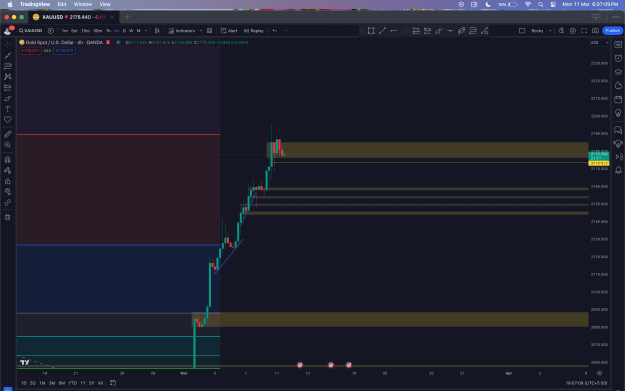Open the Rocky layout name dropdown
625x391 pixels.
click(541, 31)
